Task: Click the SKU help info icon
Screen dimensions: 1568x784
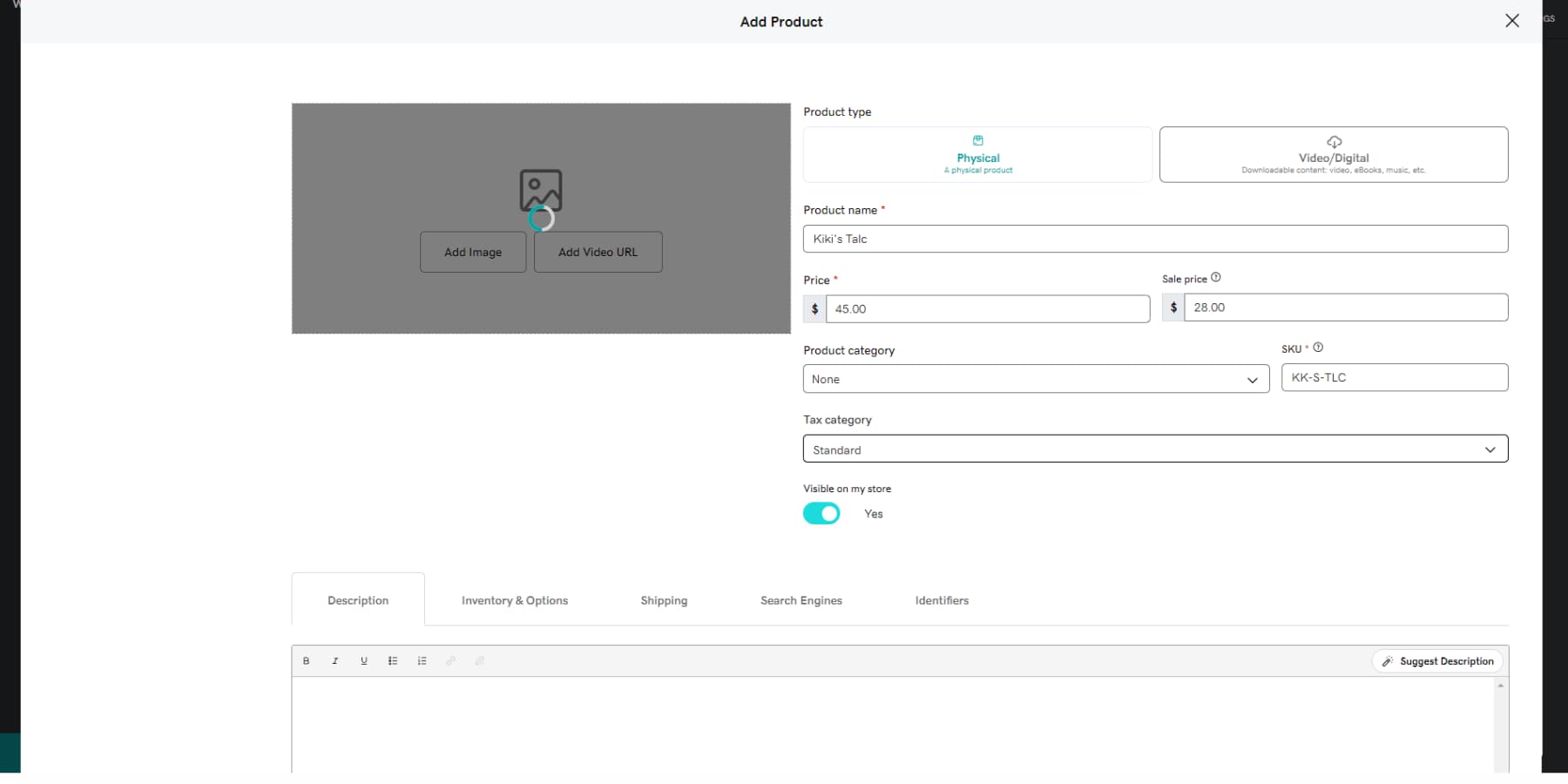Action: (x=1317, y=347)
